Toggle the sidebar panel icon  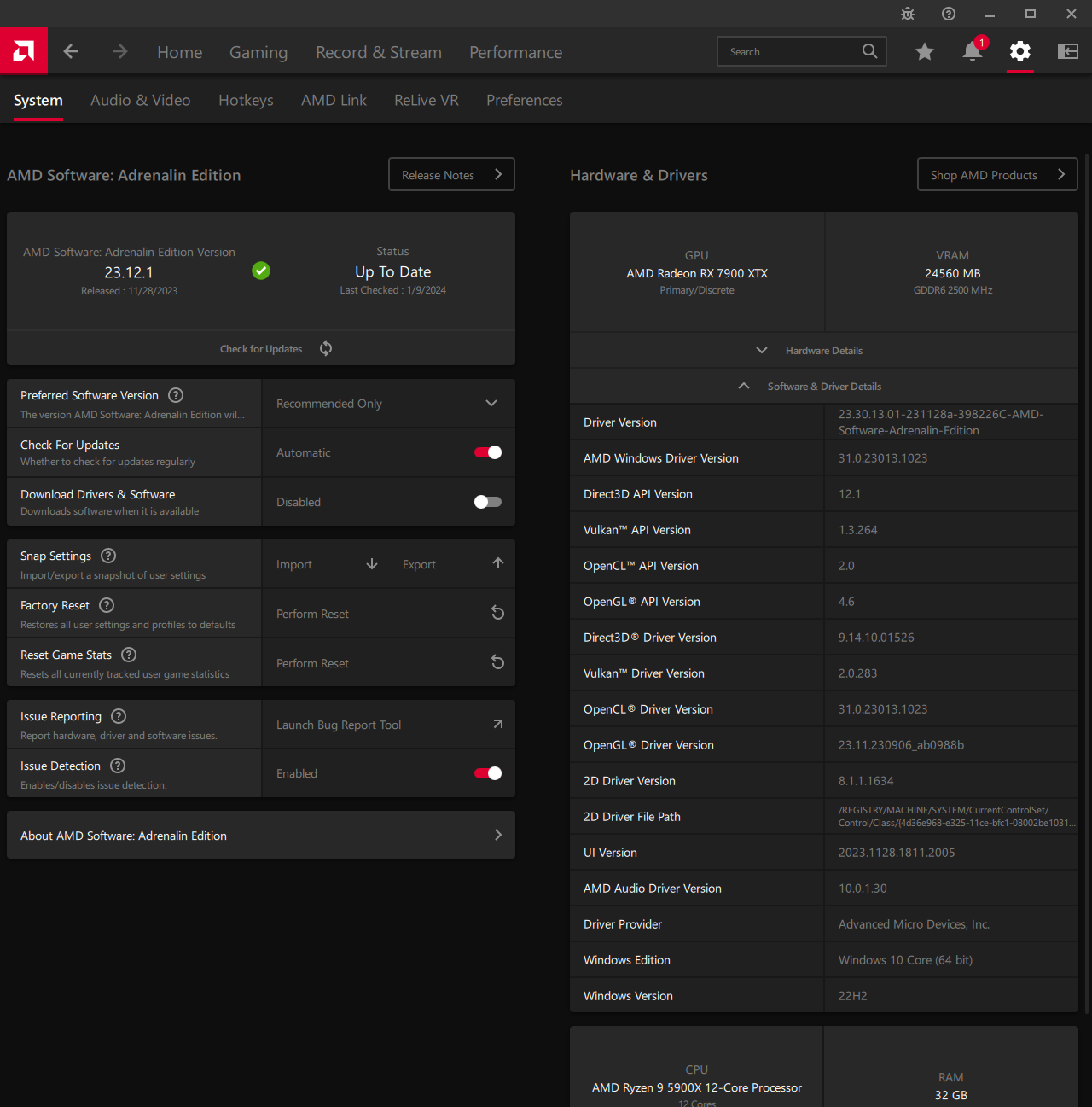(x=1068, y=52)
